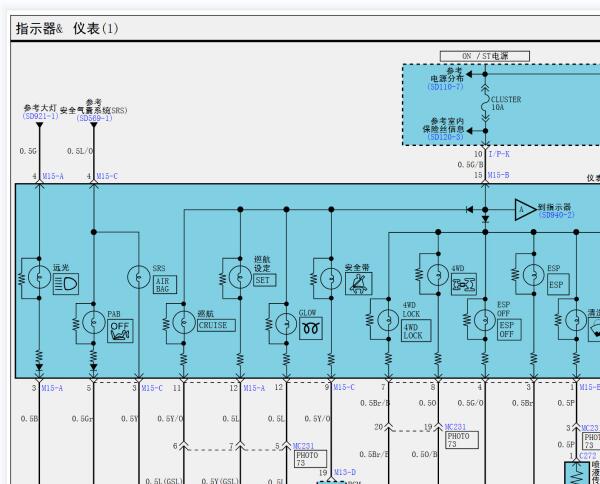This screenshot has width=600, height=484.
Task: Click the M13-D connector label
Action: click(345, 473)
